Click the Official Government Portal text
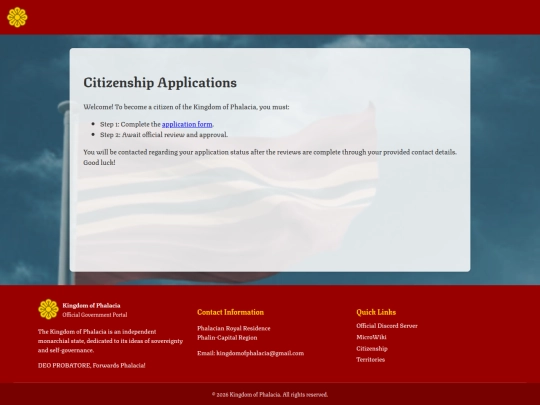The image size is (540, 405). (x=95, y=315)
